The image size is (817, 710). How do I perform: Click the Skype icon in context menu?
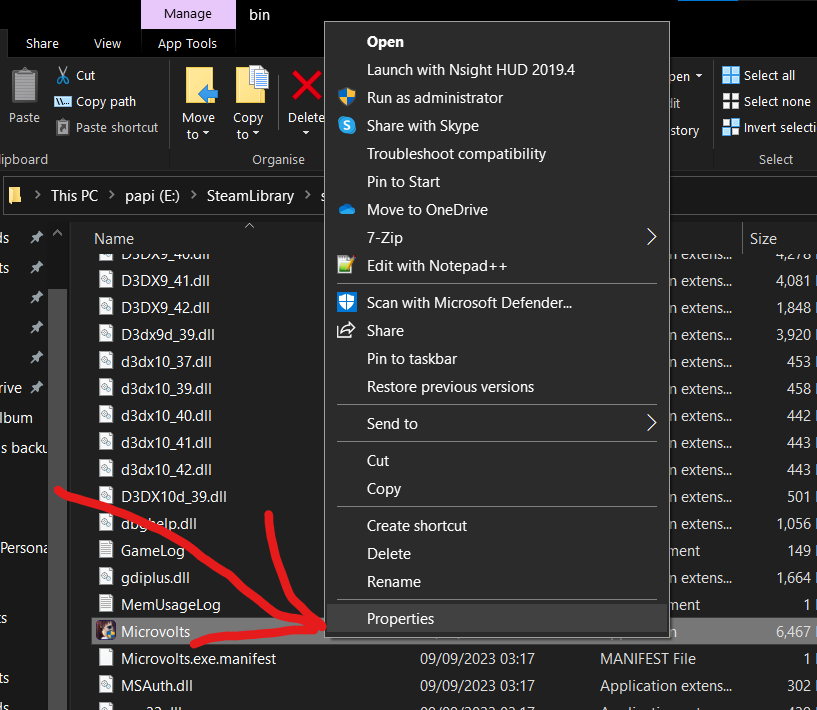pyautogui.click(x=347, y=126)
